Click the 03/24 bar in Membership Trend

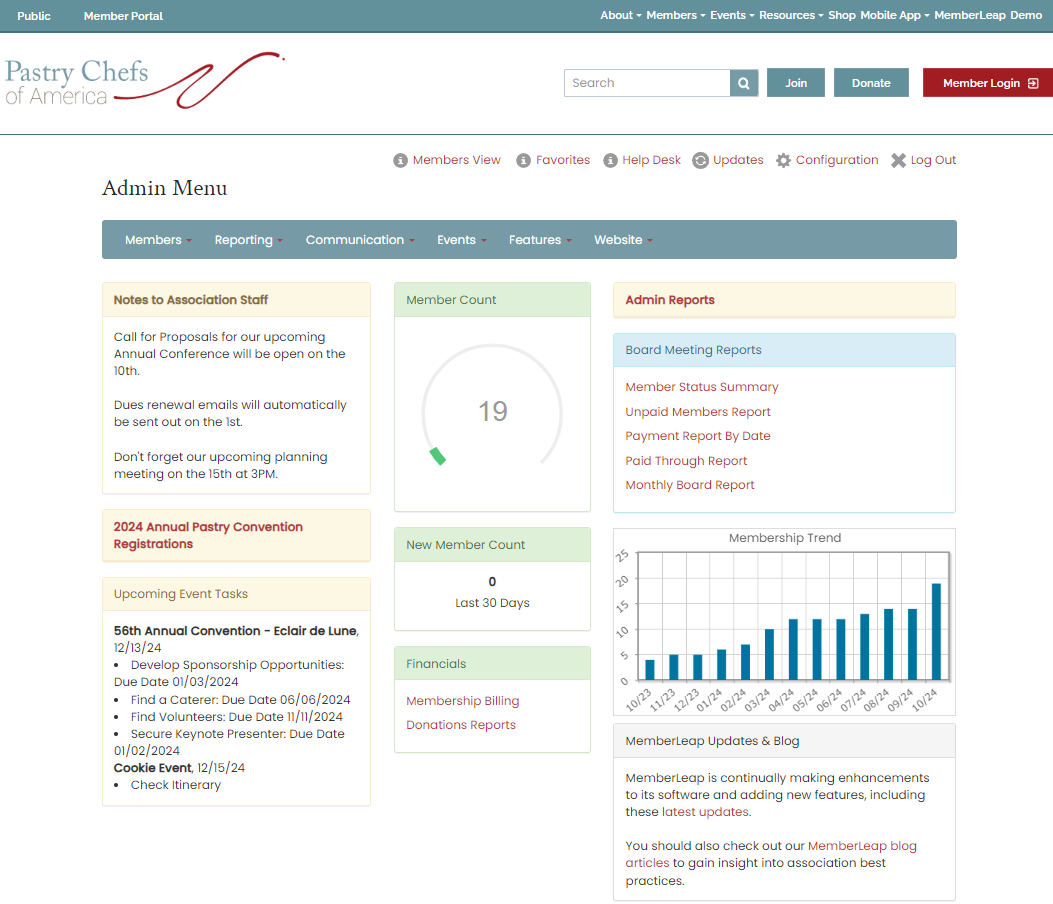pos(769,654)
